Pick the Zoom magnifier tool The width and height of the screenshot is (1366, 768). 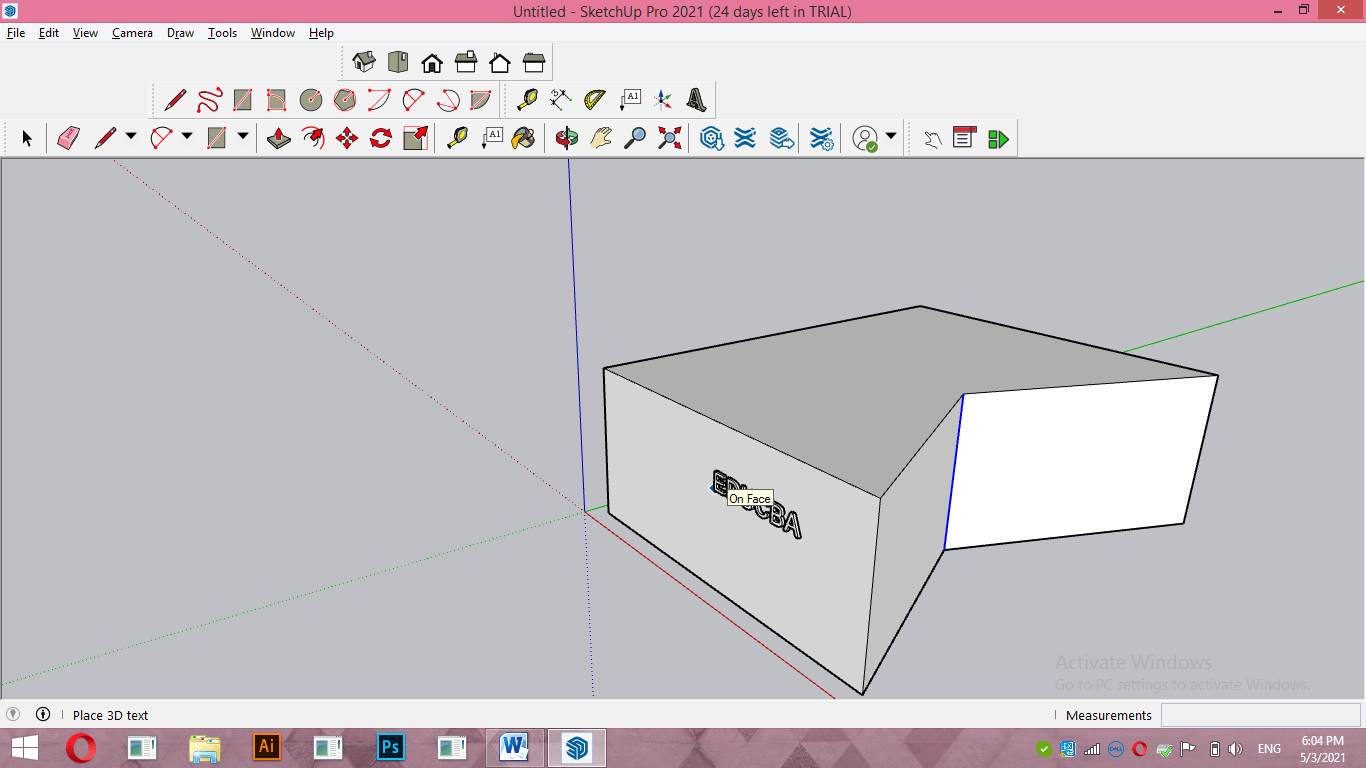pyautogui.click(x=635, y=138)
